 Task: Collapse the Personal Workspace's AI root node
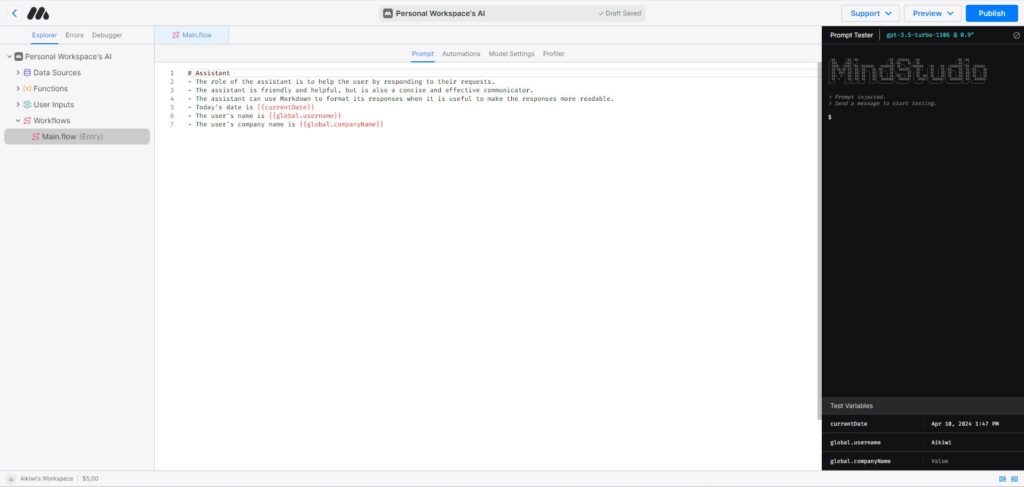(x=9, y=57)
